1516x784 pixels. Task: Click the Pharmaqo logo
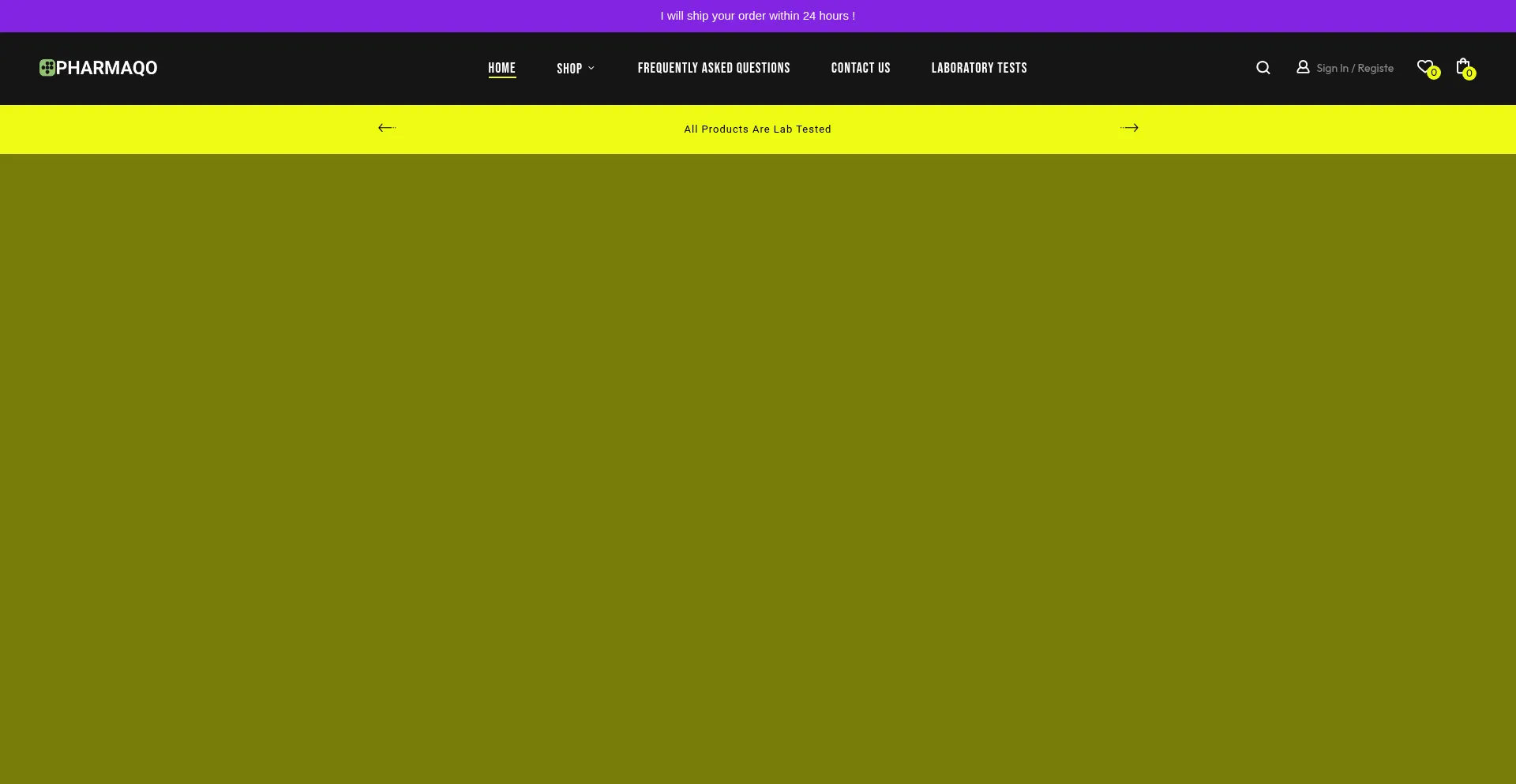(99, 68)
